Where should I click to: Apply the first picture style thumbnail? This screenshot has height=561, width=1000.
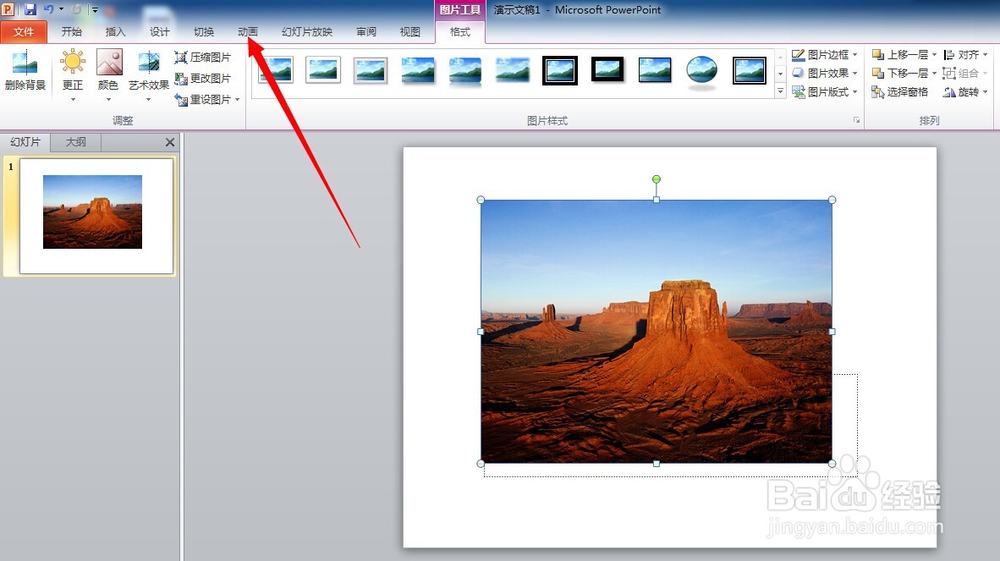(x=276, y=70)
